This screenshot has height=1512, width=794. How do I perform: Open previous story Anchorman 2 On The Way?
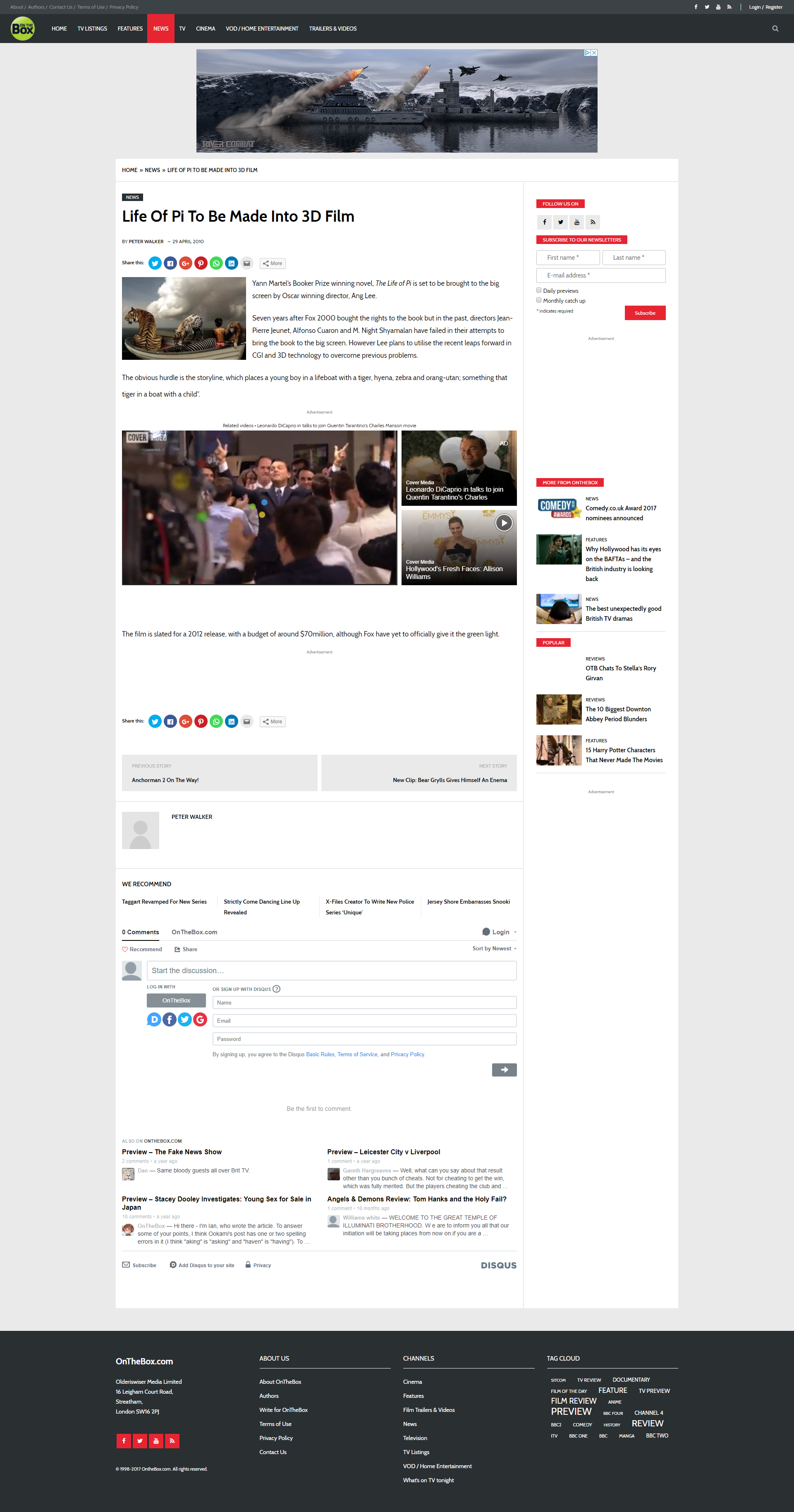click(x=165, y=780)
